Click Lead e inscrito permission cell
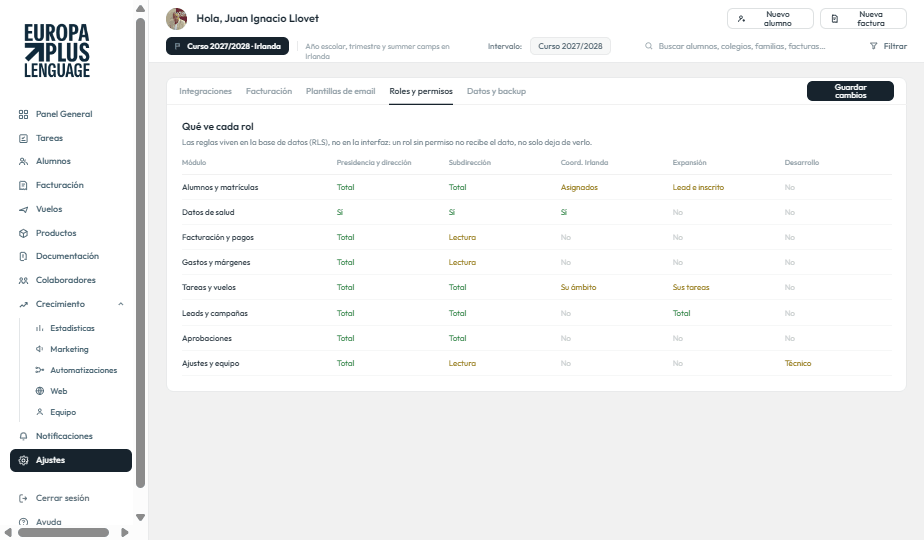Screen dimensions: 924x540 [698, 187]
